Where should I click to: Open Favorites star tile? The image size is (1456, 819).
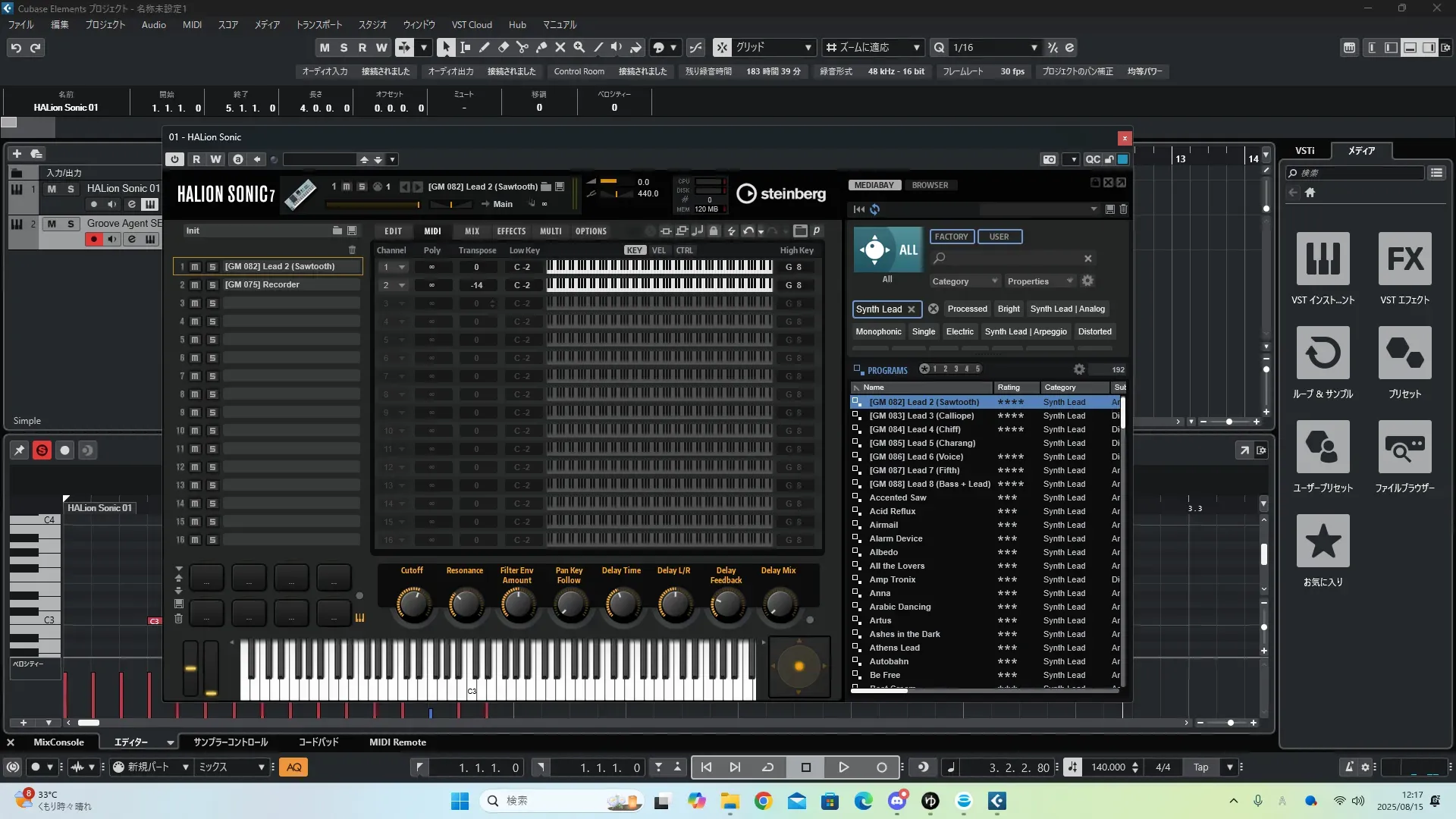coord(1323,541)
